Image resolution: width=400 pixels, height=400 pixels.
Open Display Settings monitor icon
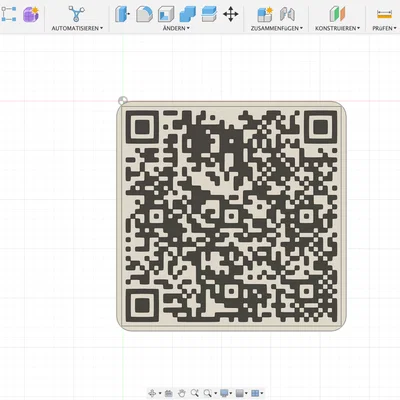click(x=224, y=393)
